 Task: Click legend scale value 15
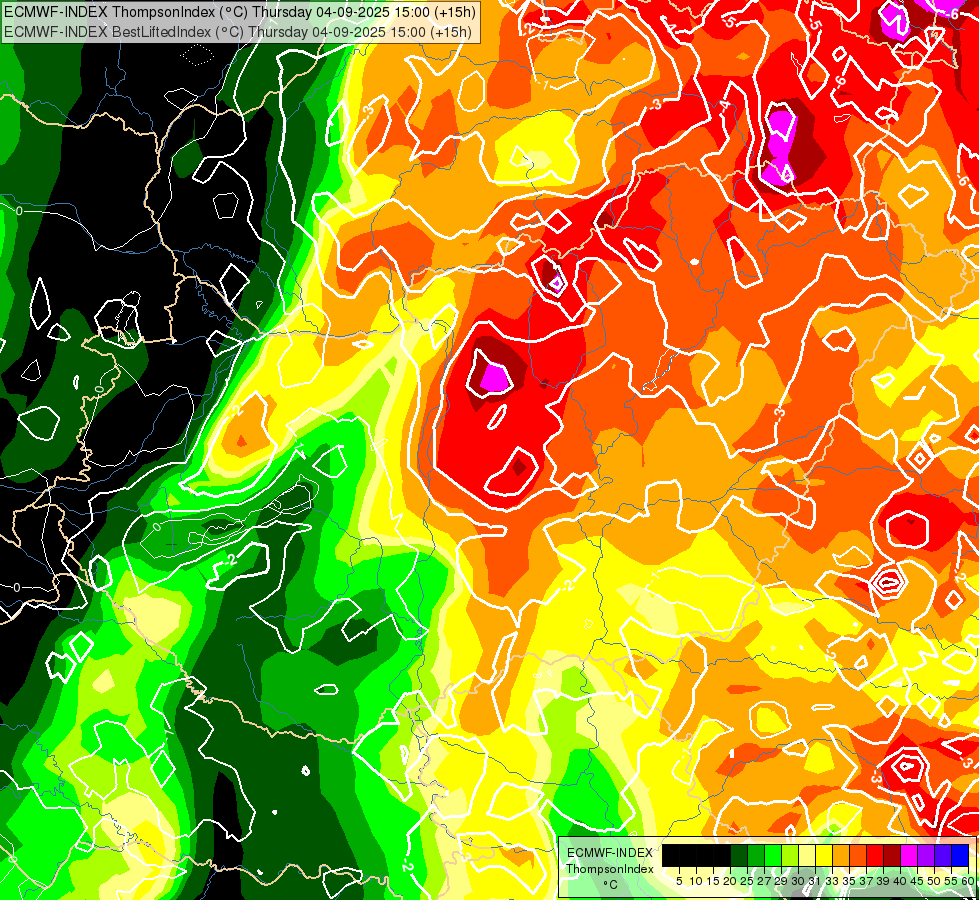[713, 881]
